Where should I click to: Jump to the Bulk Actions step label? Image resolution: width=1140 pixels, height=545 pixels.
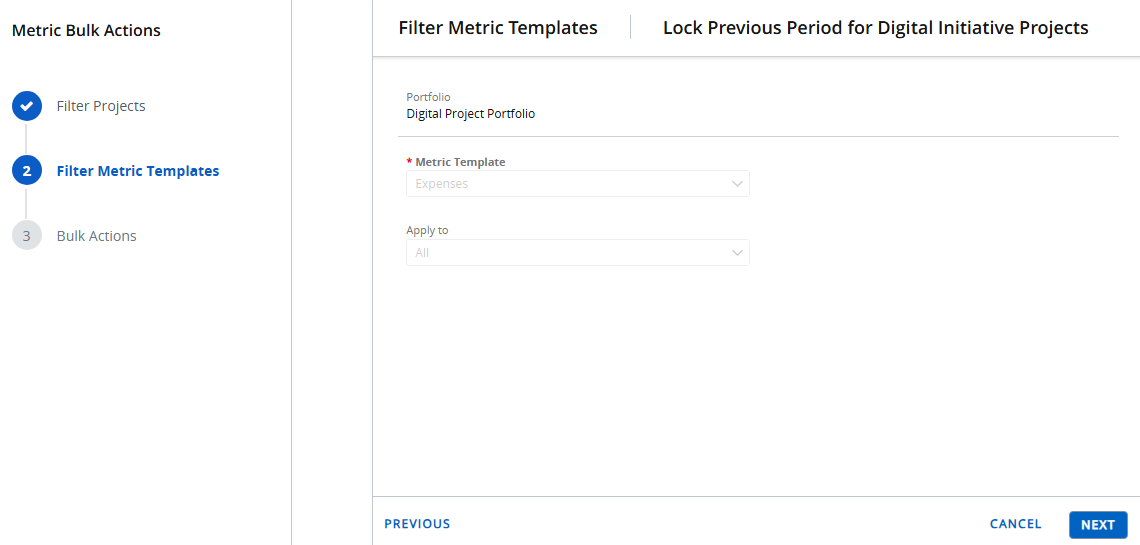pyautogui.click(x=97, y=236)
